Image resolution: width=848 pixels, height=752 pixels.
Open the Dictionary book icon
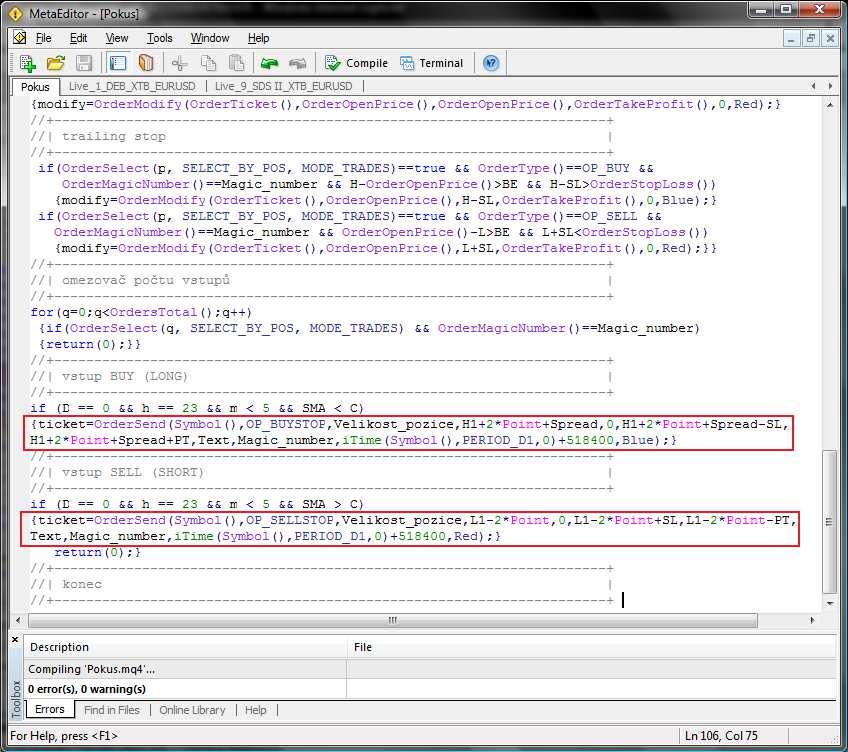(145, 63)
